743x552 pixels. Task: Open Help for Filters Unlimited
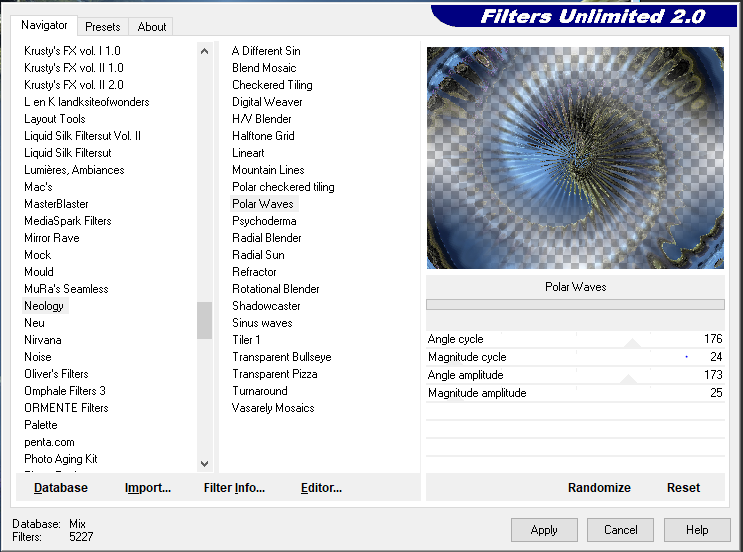tap(697, 530)
